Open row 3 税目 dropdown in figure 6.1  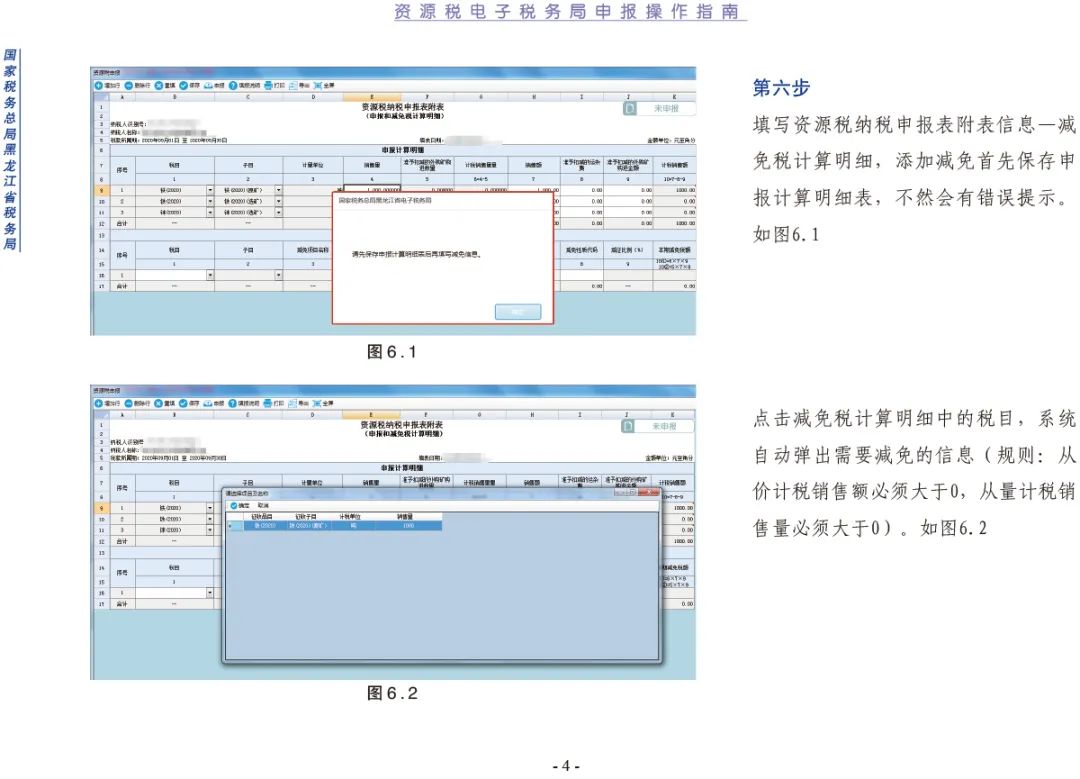210,212
